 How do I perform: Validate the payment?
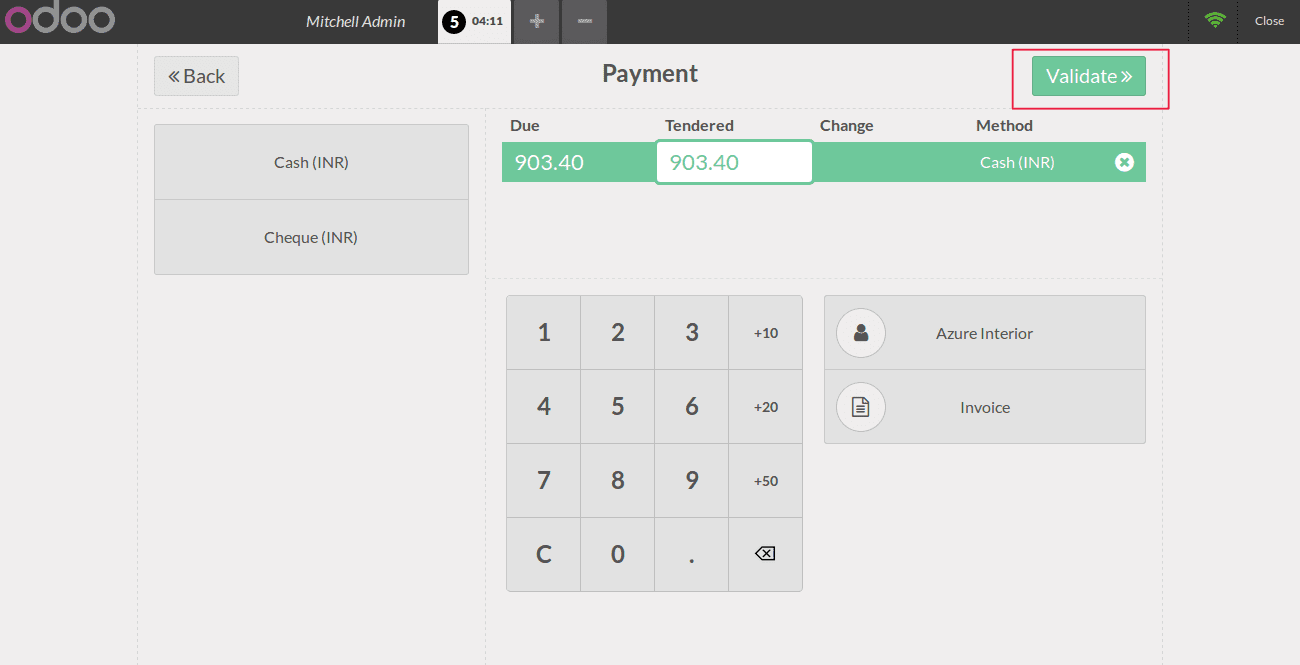(x=1089, y=76)
